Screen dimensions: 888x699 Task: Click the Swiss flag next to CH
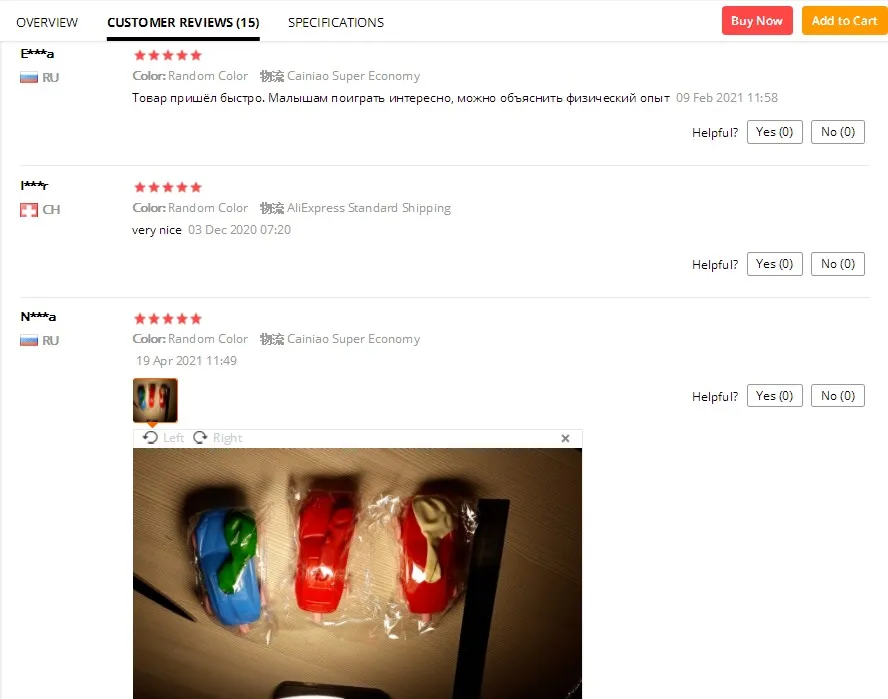tap(29, 210)
